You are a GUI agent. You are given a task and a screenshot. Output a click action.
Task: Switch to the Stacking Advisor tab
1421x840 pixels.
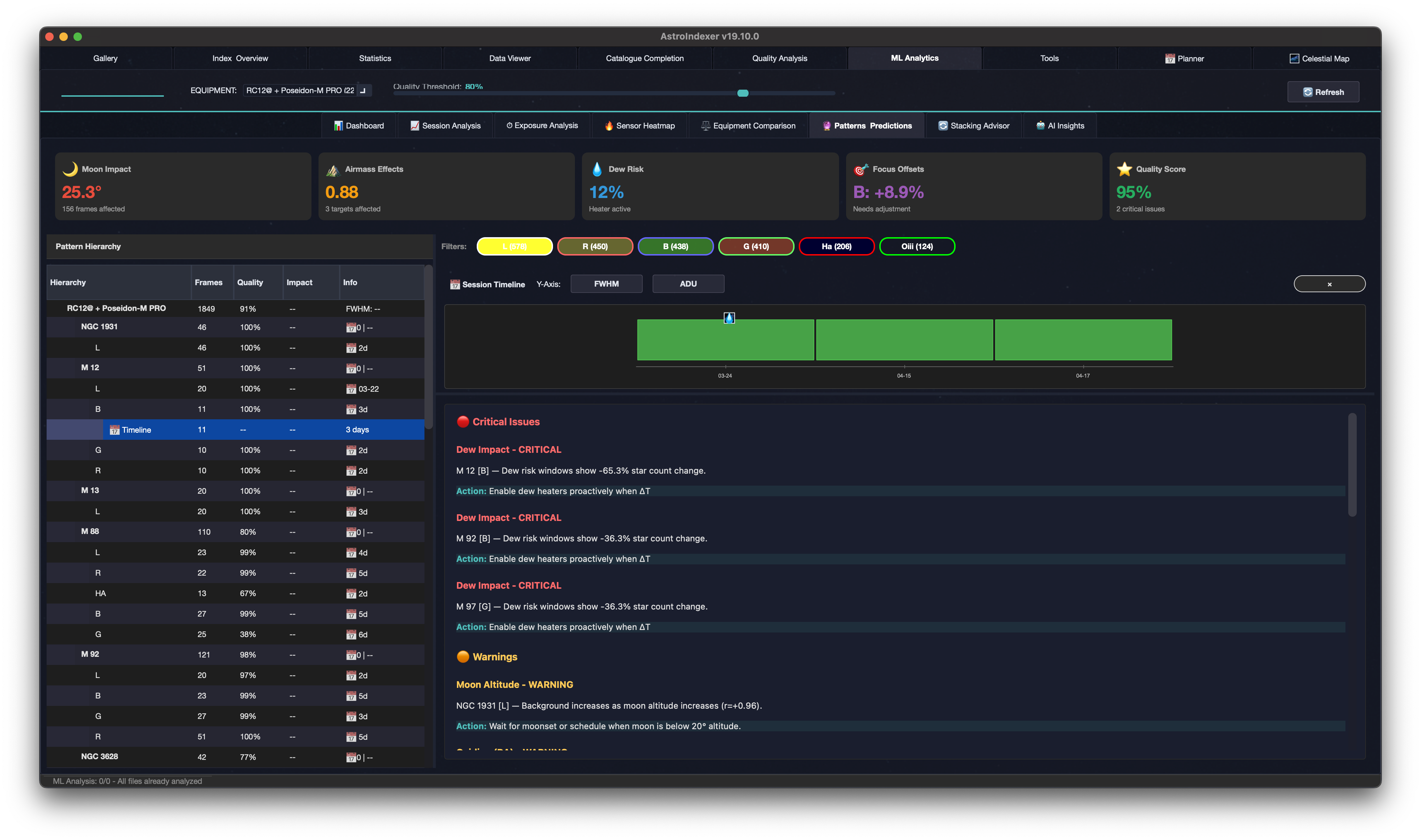coord(974,126)
